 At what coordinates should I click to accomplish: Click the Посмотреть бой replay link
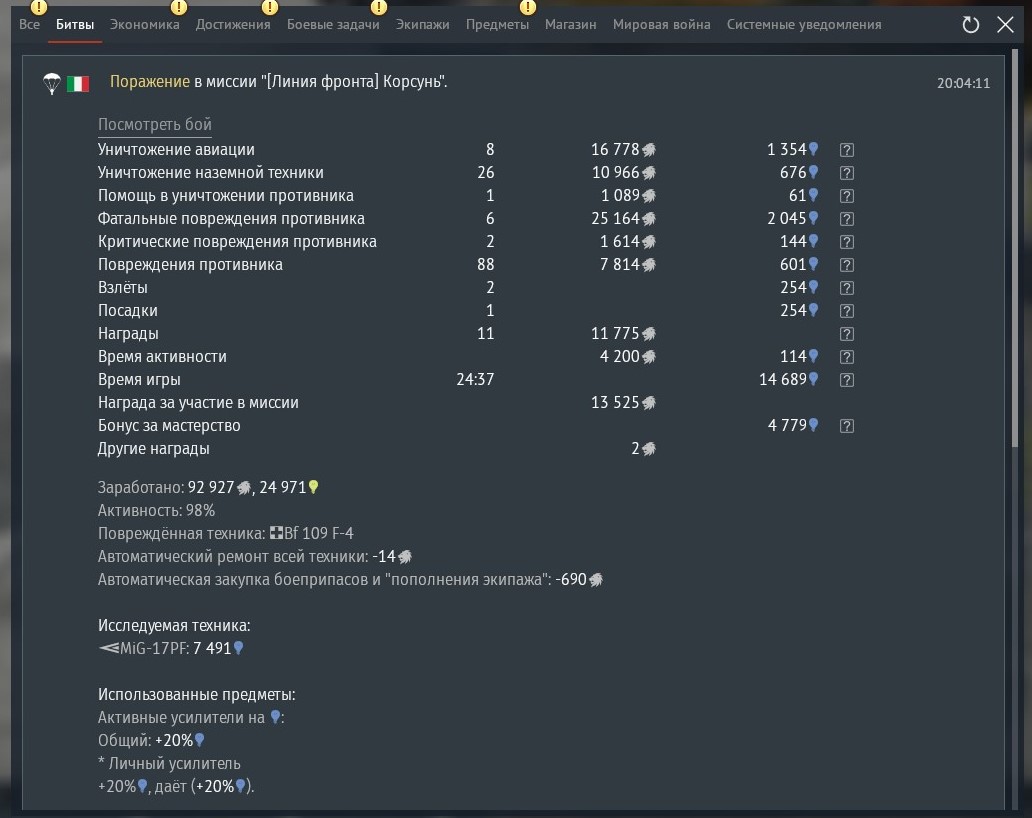(155, 124)
